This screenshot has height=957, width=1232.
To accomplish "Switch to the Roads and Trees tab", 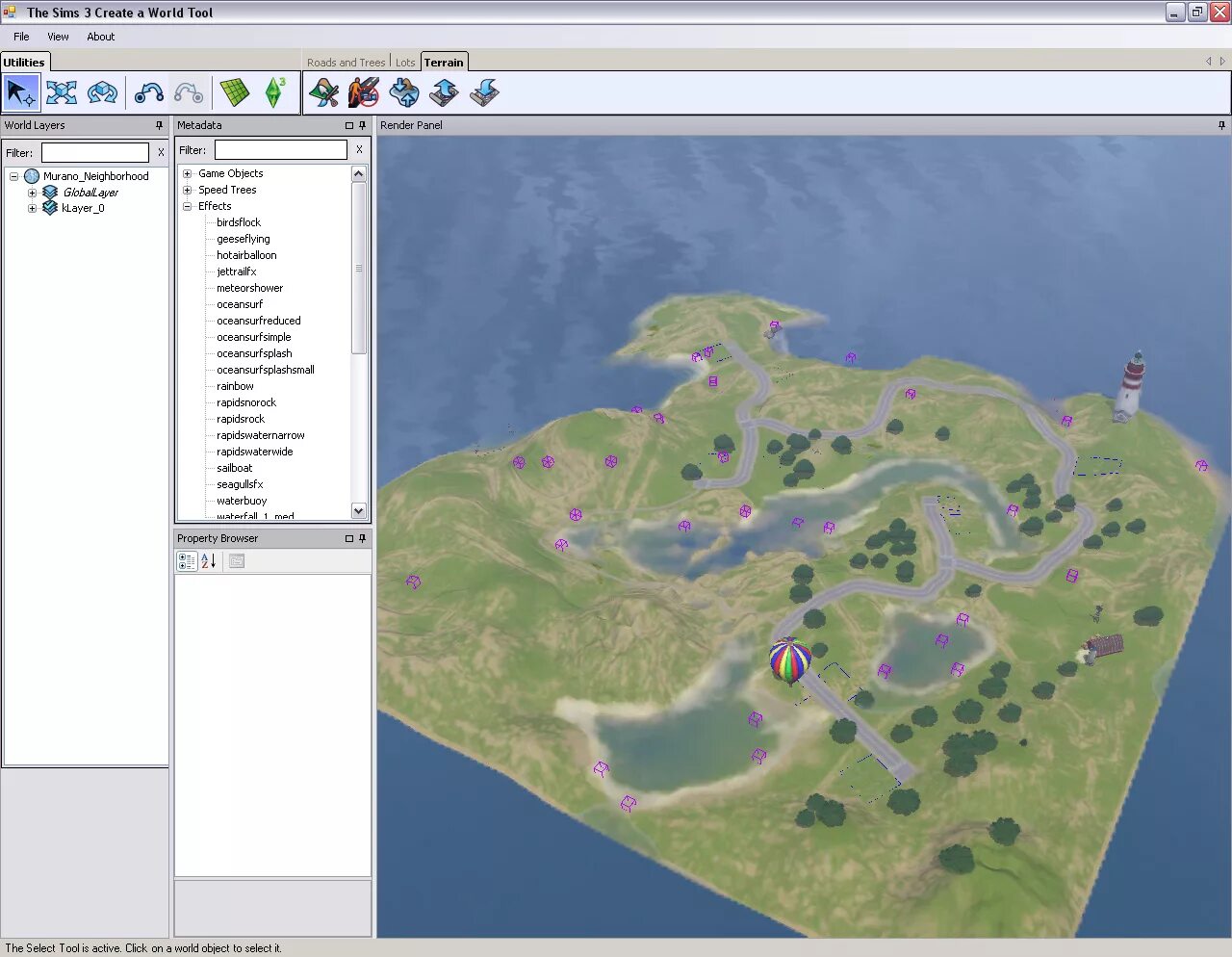I will pyautogui.click(x=346, y=63).
